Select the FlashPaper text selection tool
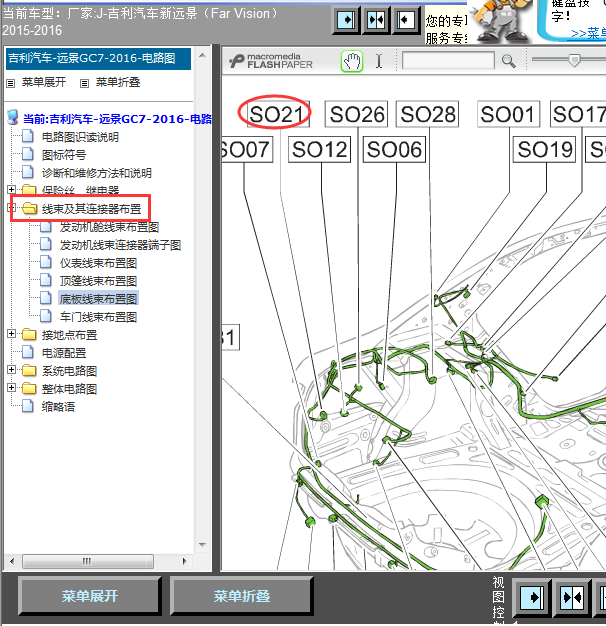Image resolution: width=606 pixels, height=626 pixels. click(379, 61)
